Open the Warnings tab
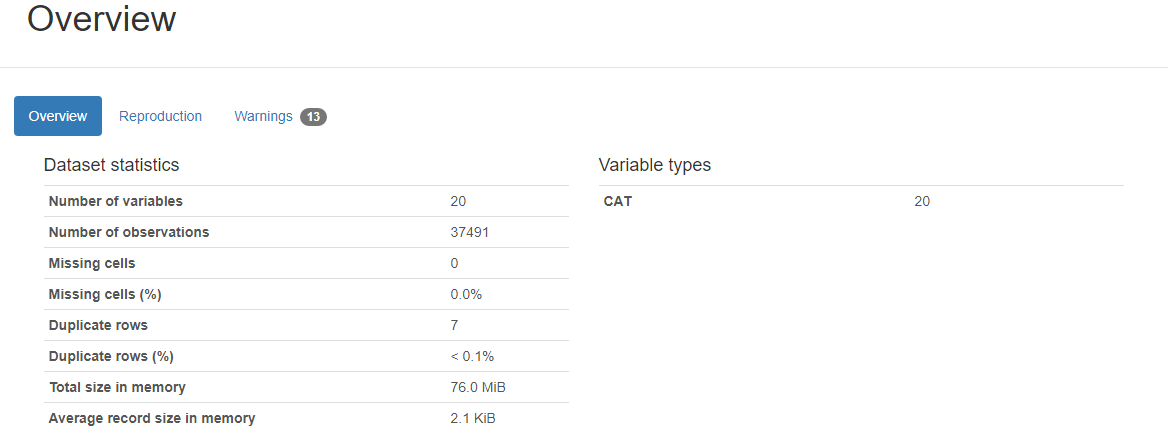 (x=263, y=116)
